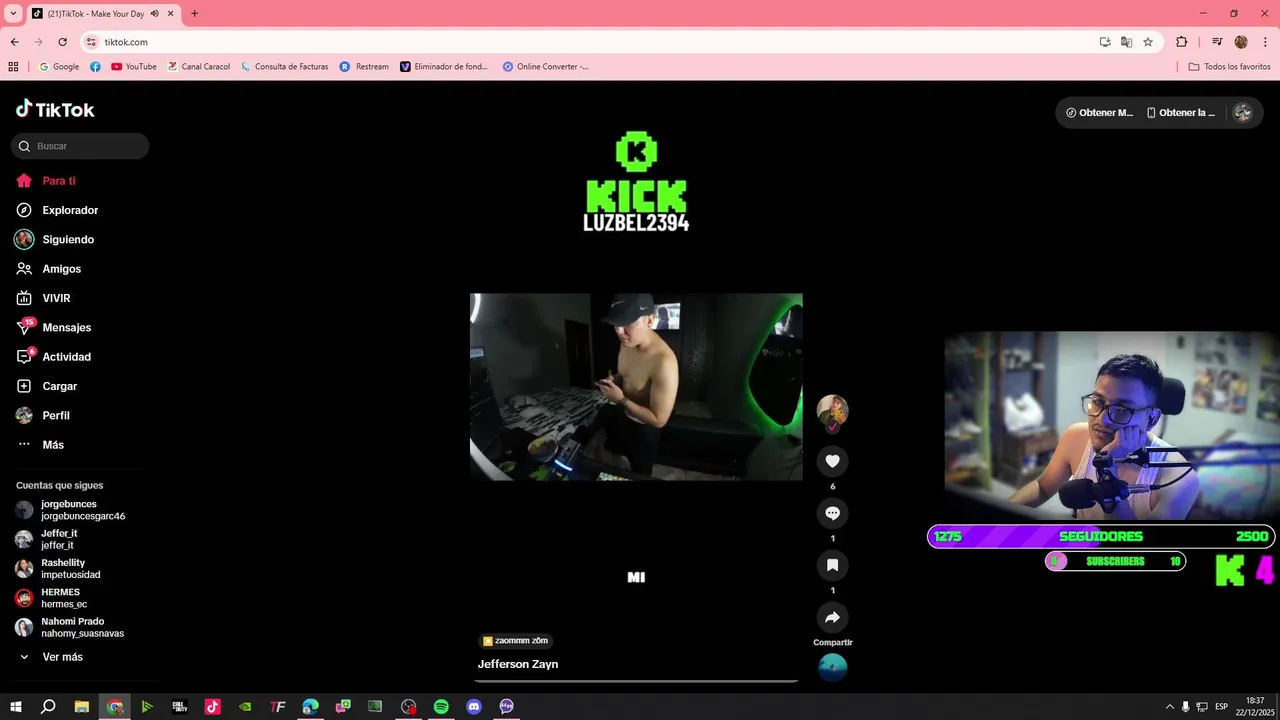Open 'Online Converter' bookmark
1280x720 pixels.
point(546,67)
